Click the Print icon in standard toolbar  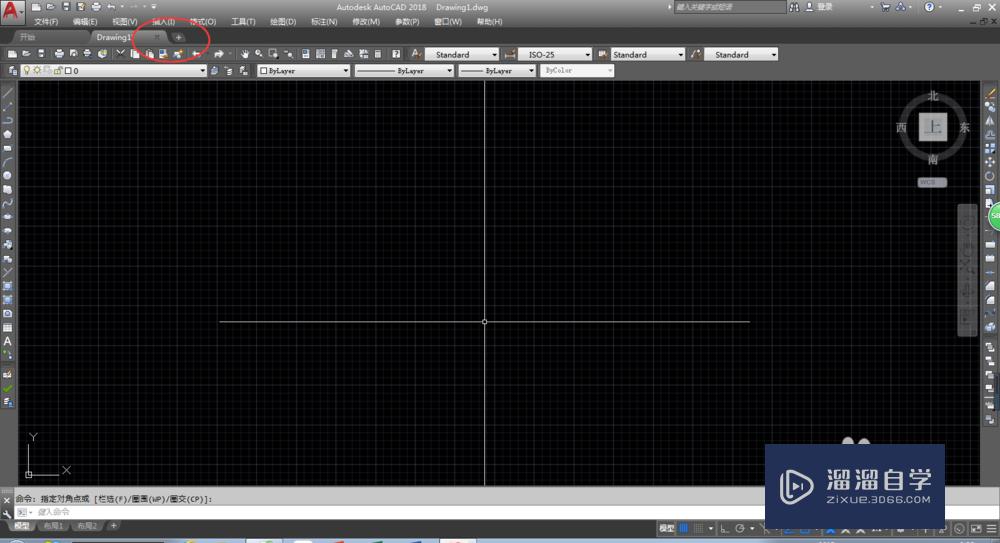(x=59, y=54)
